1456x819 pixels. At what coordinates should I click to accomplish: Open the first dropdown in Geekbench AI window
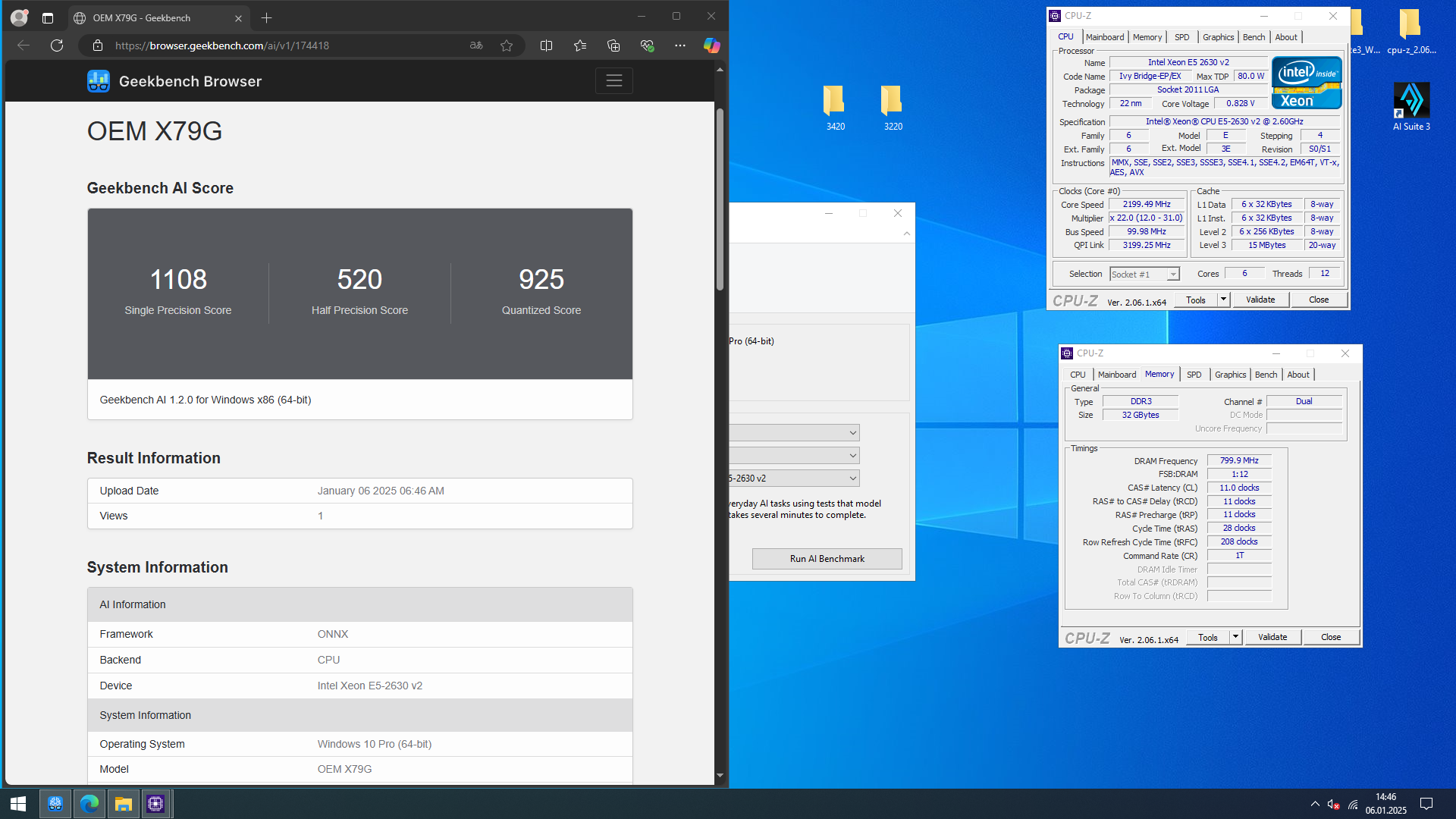[794, 433]
